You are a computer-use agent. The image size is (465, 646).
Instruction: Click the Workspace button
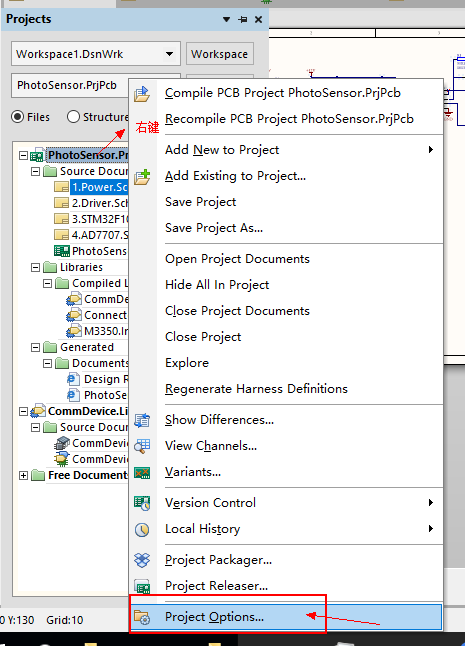(220, 54)
